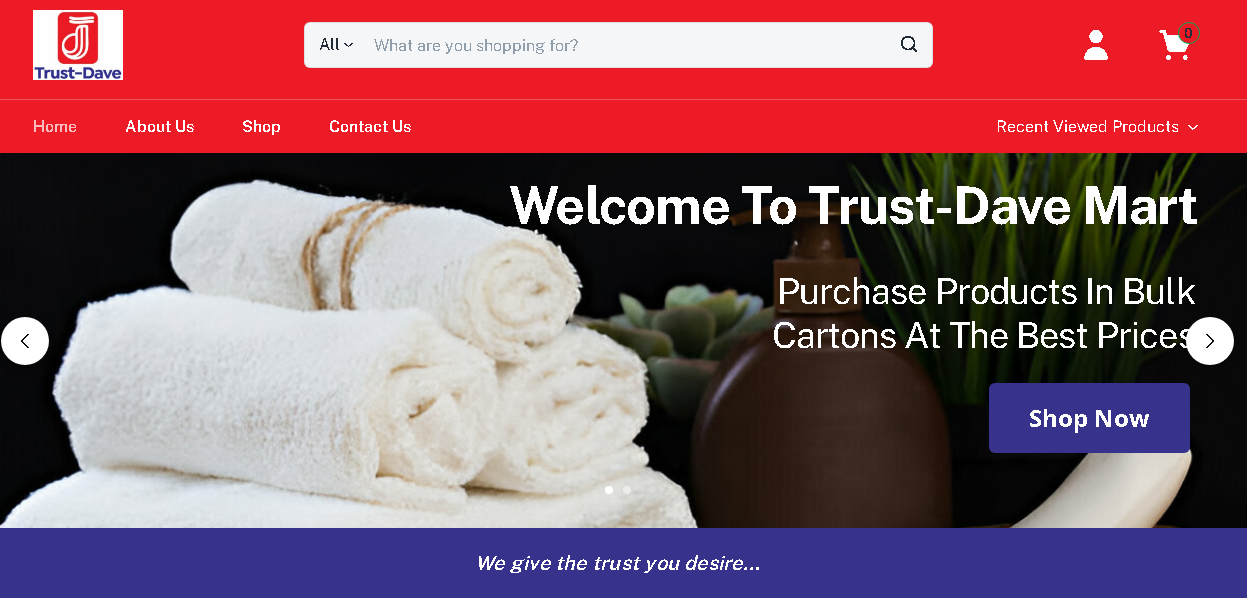1247x598 pixels.
Task: Click the magnifier search icon
Action: click(x=909, y=45)
